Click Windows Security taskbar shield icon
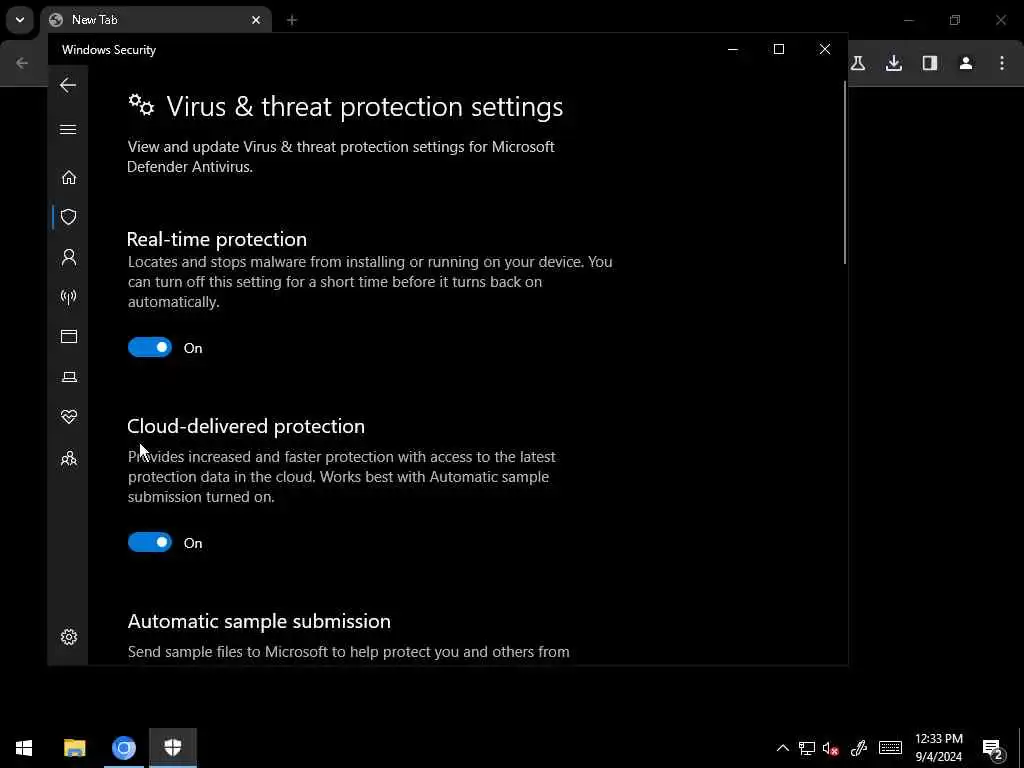Viewport: 1024px width, 768px height. tap(173, 748)
